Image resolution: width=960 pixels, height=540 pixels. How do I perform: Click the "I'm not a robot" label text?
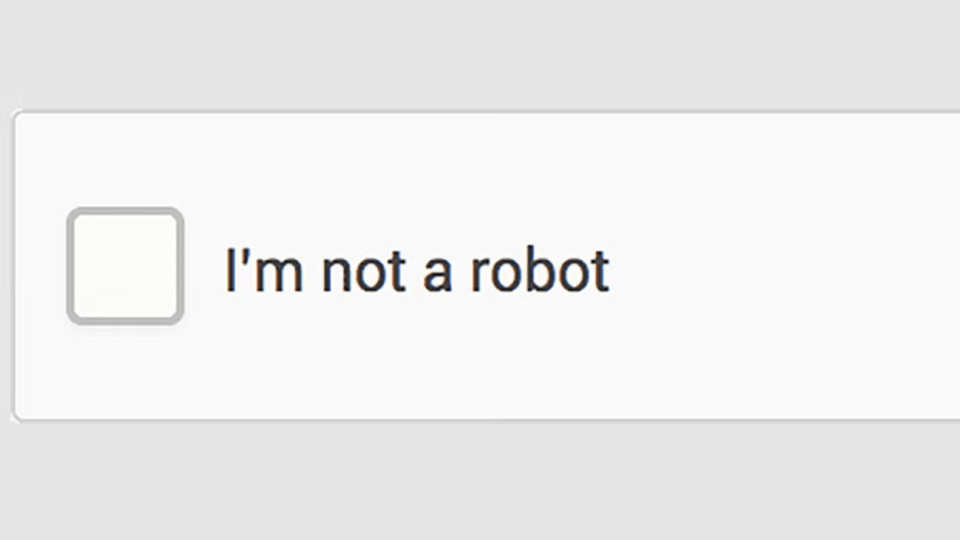click(x=417, y=270)
